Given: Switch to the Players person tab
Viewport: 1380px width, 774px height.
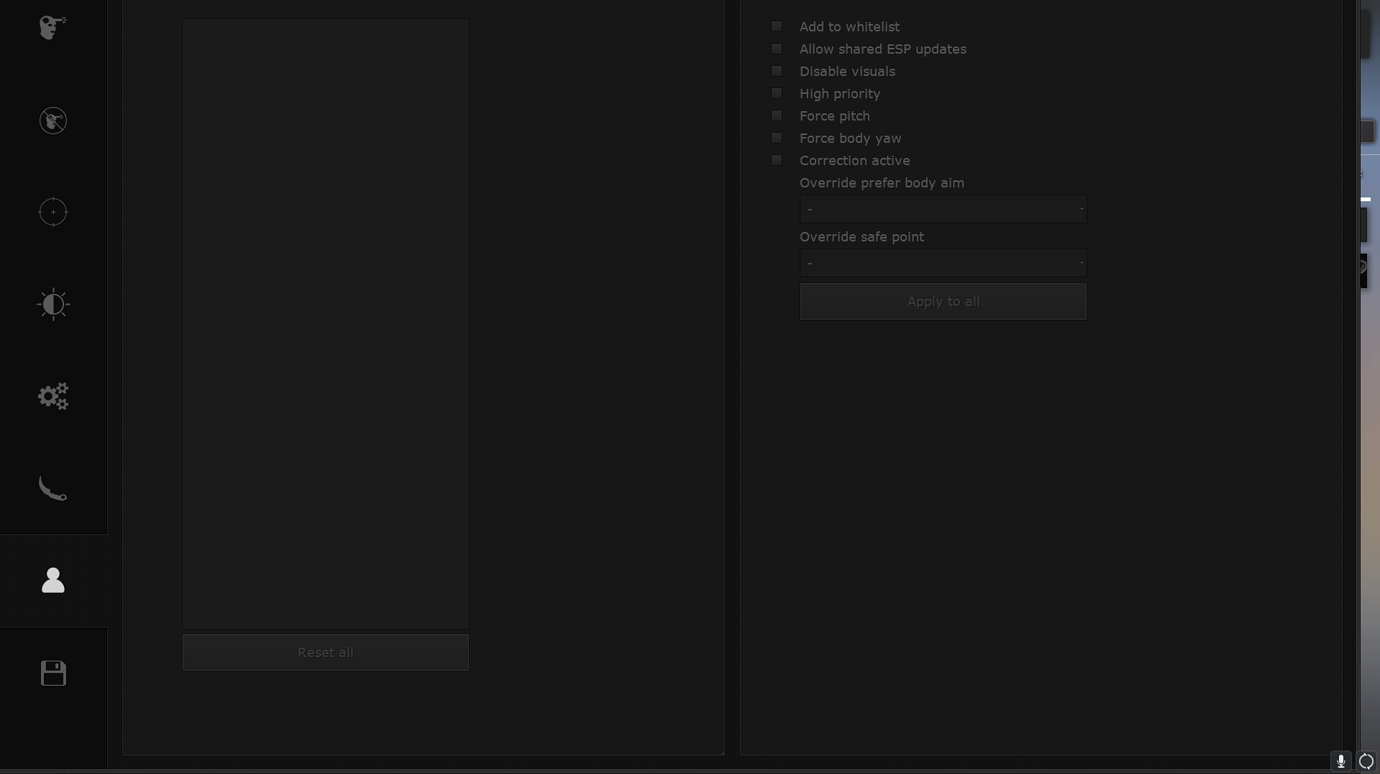Looking at the screenshot, I should (x=52, y=580).
